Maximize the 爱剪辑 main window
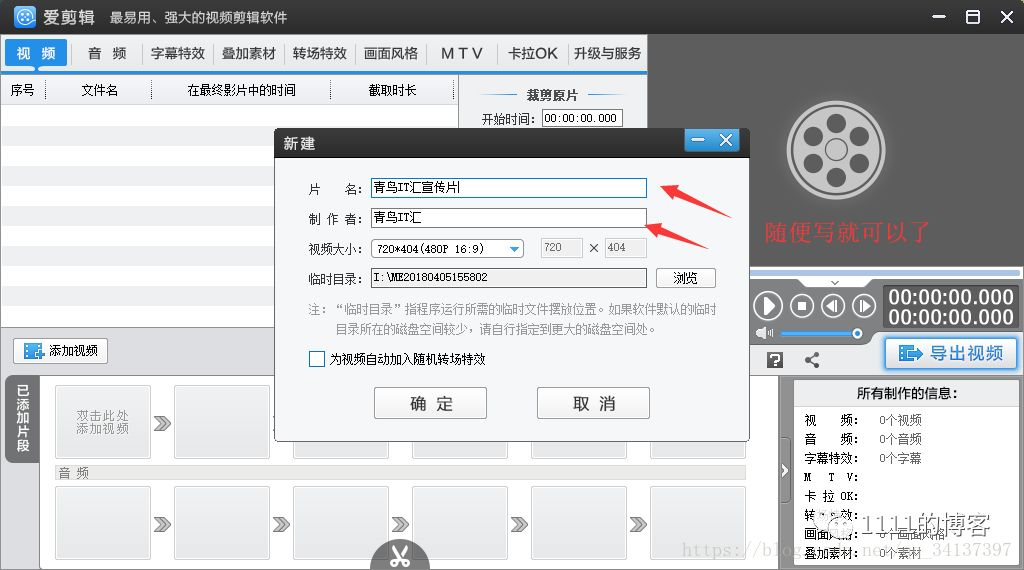The width and height of the screenshot is (1024, 570). (973, 17)
